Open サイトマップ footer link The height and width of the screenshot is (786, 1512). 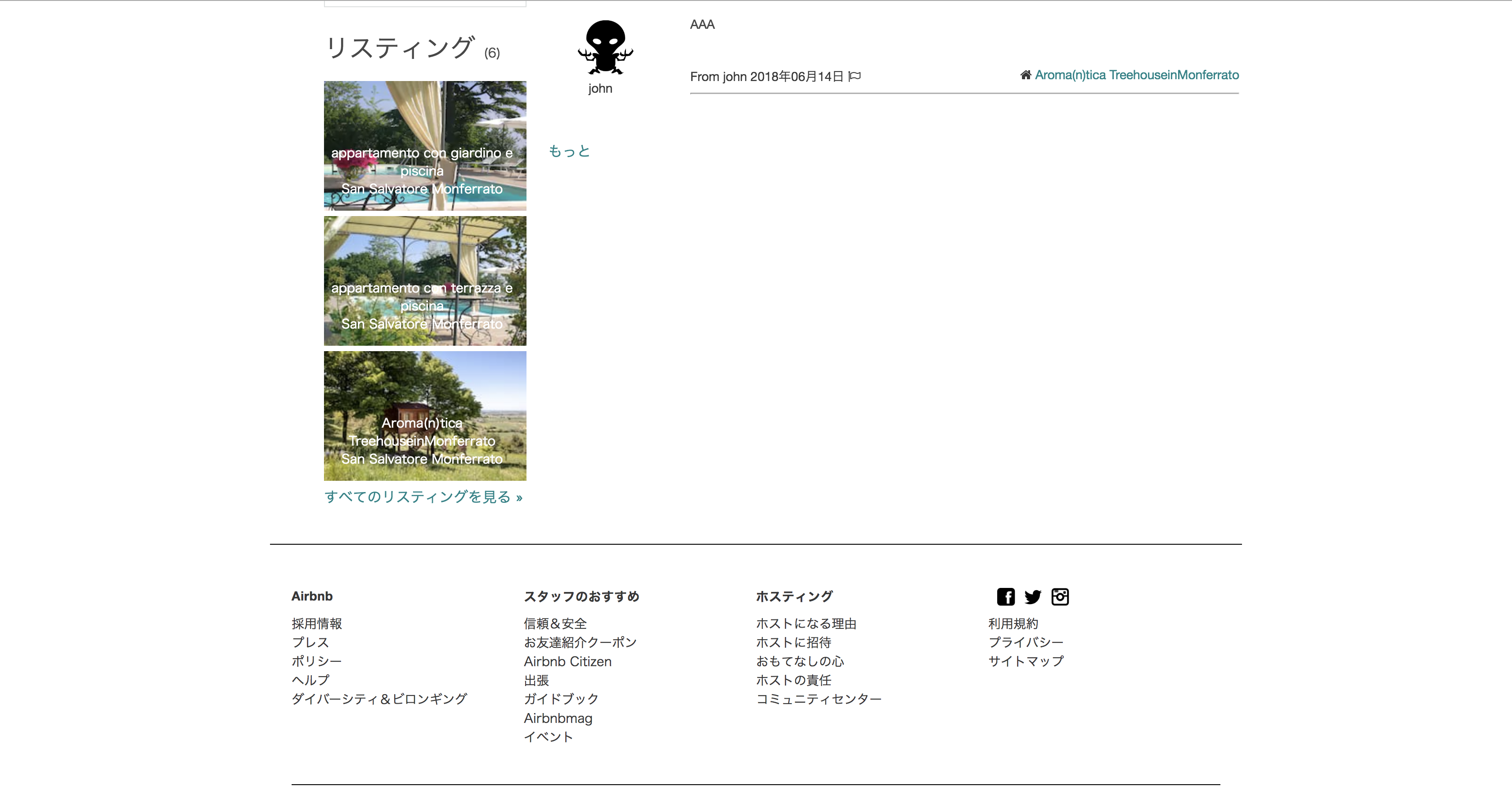[x=1026, y=661]
